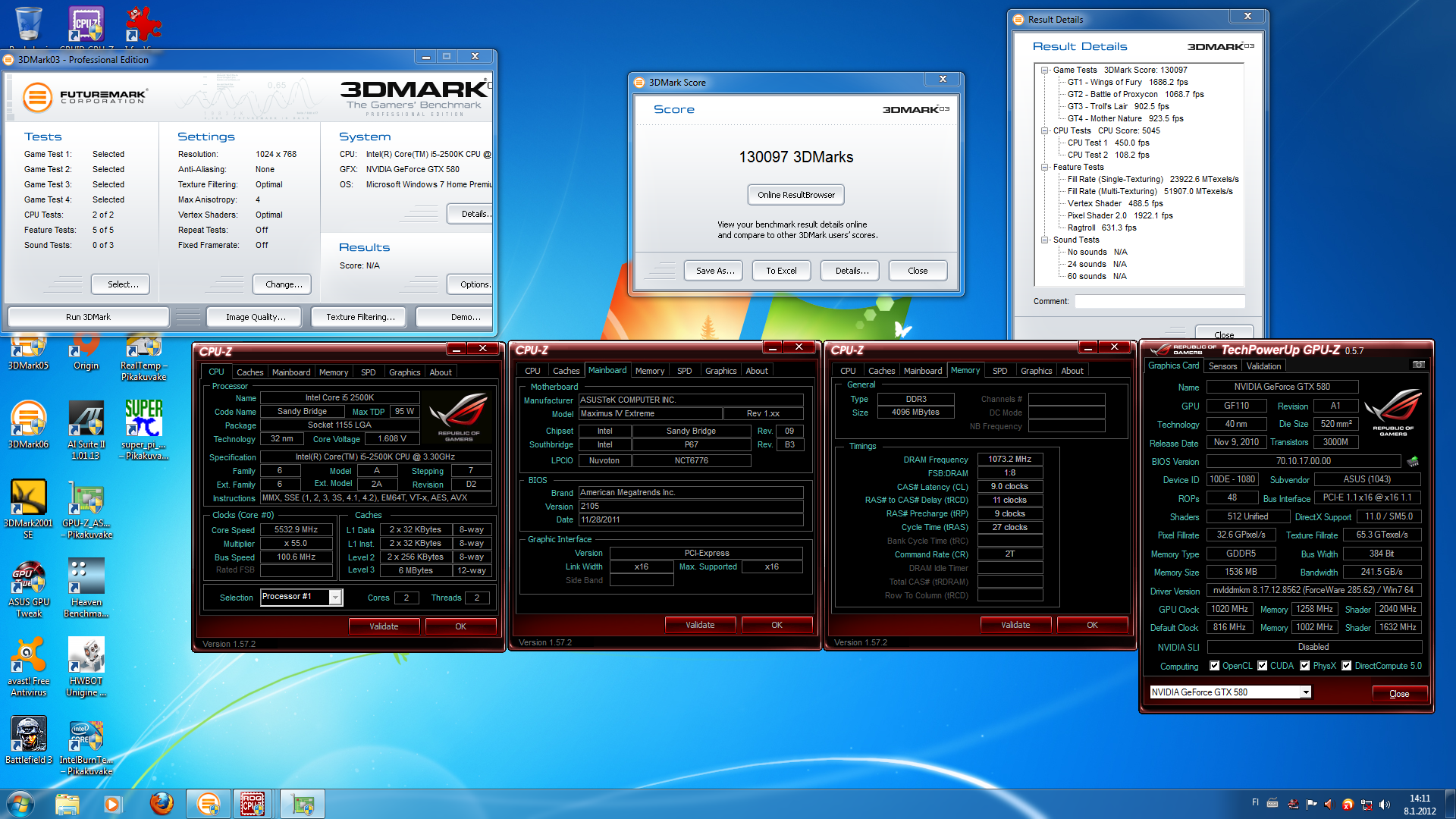
Task: Open the Origin desktop shortcut
Action: [x=86, y=354]
